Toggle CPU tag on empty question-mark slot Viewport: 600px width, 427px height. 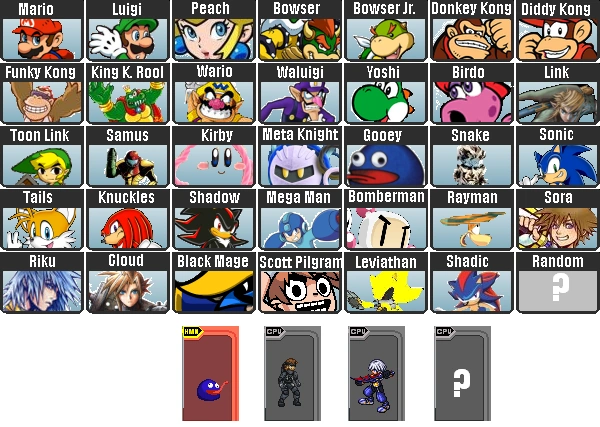[x=444, y=331]
